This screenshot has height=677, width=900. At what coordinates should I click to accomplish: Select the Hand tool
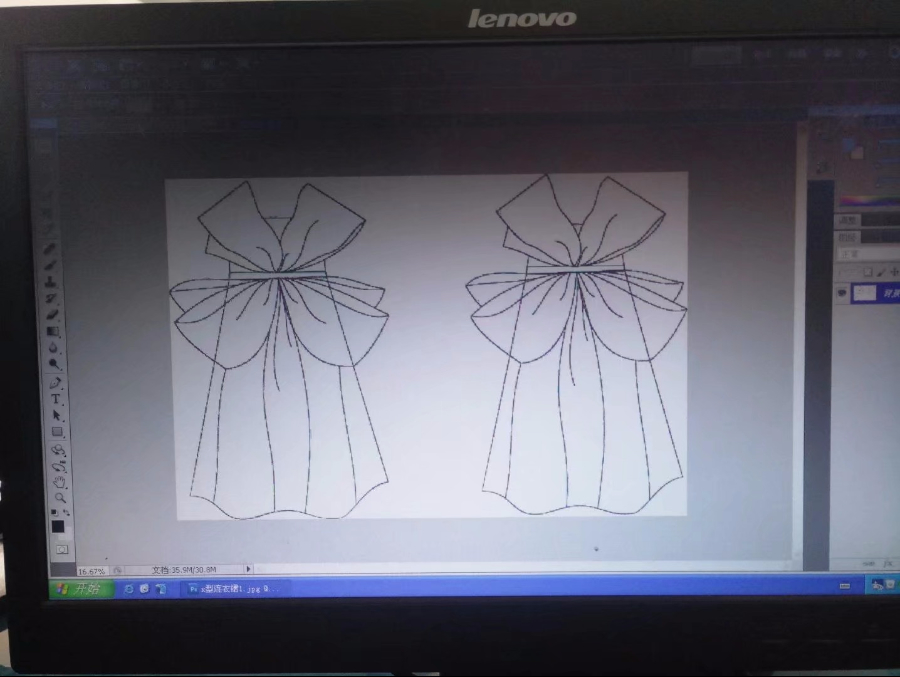pos(59,481)
